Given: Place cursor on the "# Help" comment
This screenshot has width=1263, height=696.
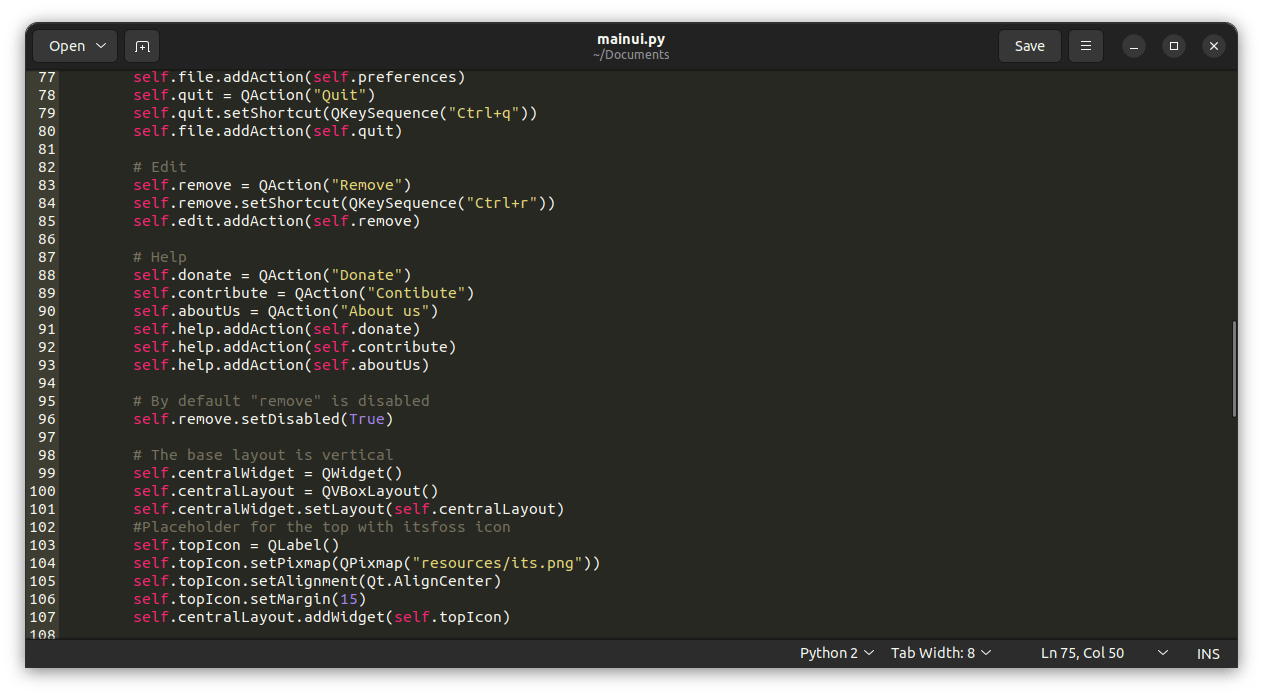Looking at the screenshot, I should coord(160,257).
